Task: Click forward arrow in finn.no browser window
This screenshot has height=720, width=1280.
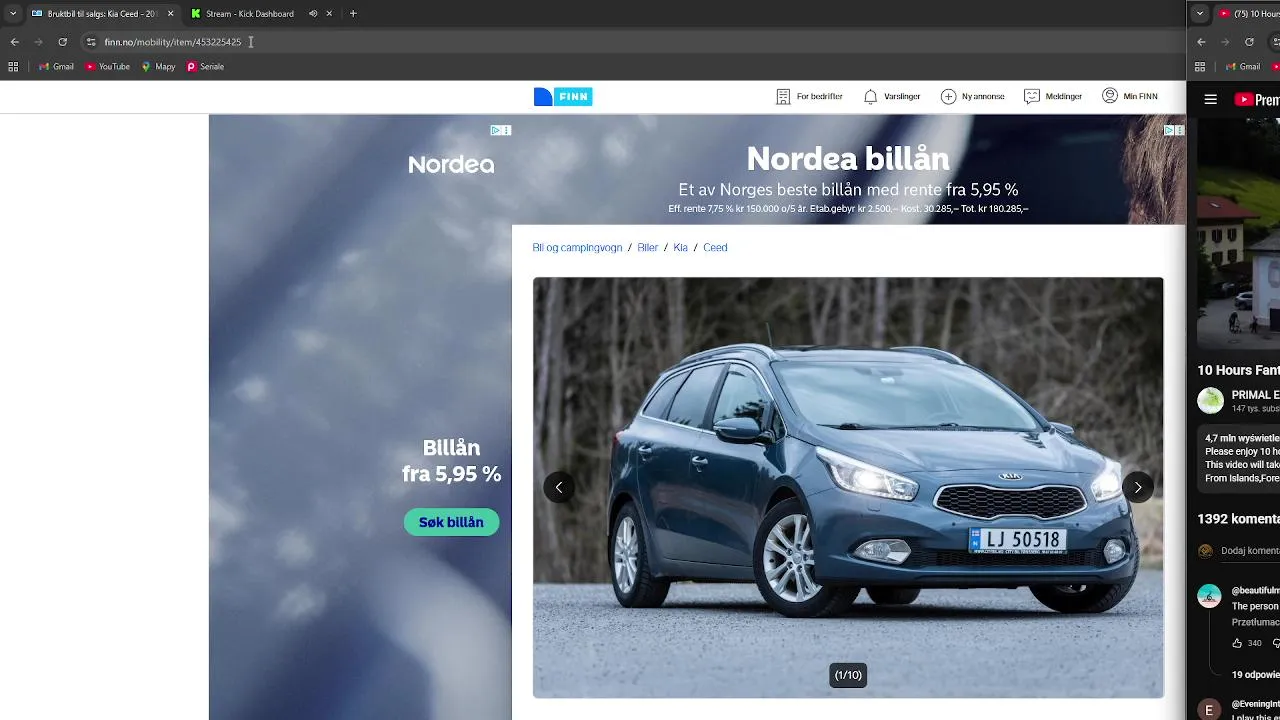Action: pos(38,42)
